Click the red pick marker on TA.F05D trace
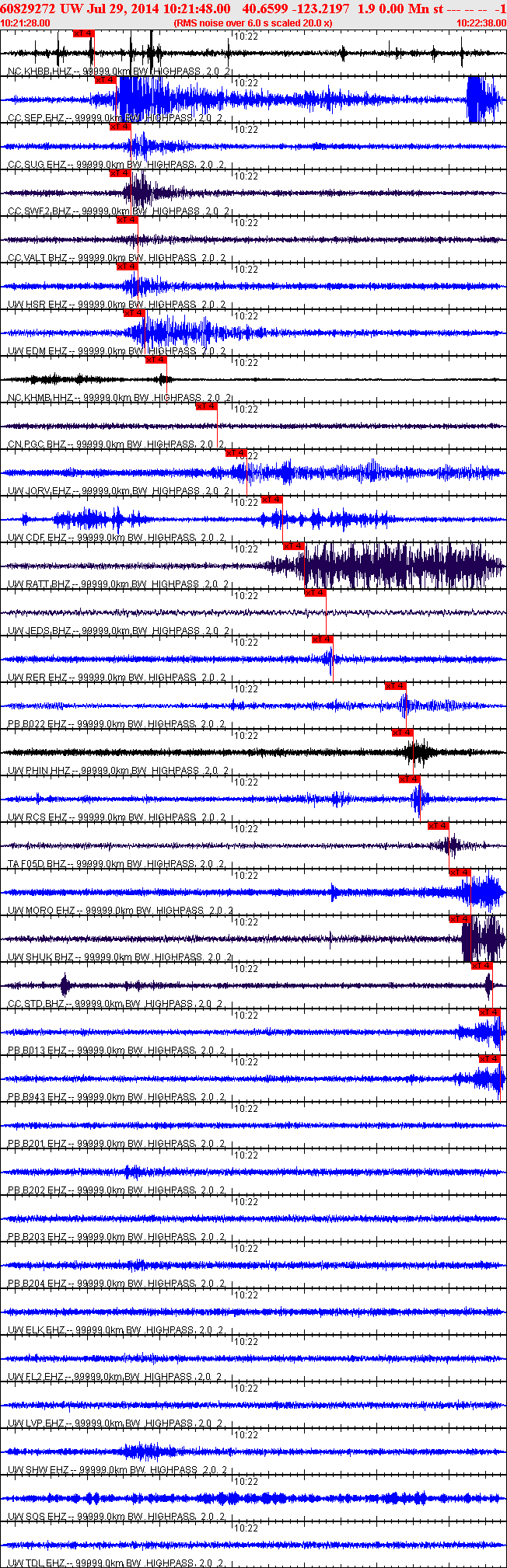Screen dimensions: 507x1568 pyautogui.click(x=439, y=826)
